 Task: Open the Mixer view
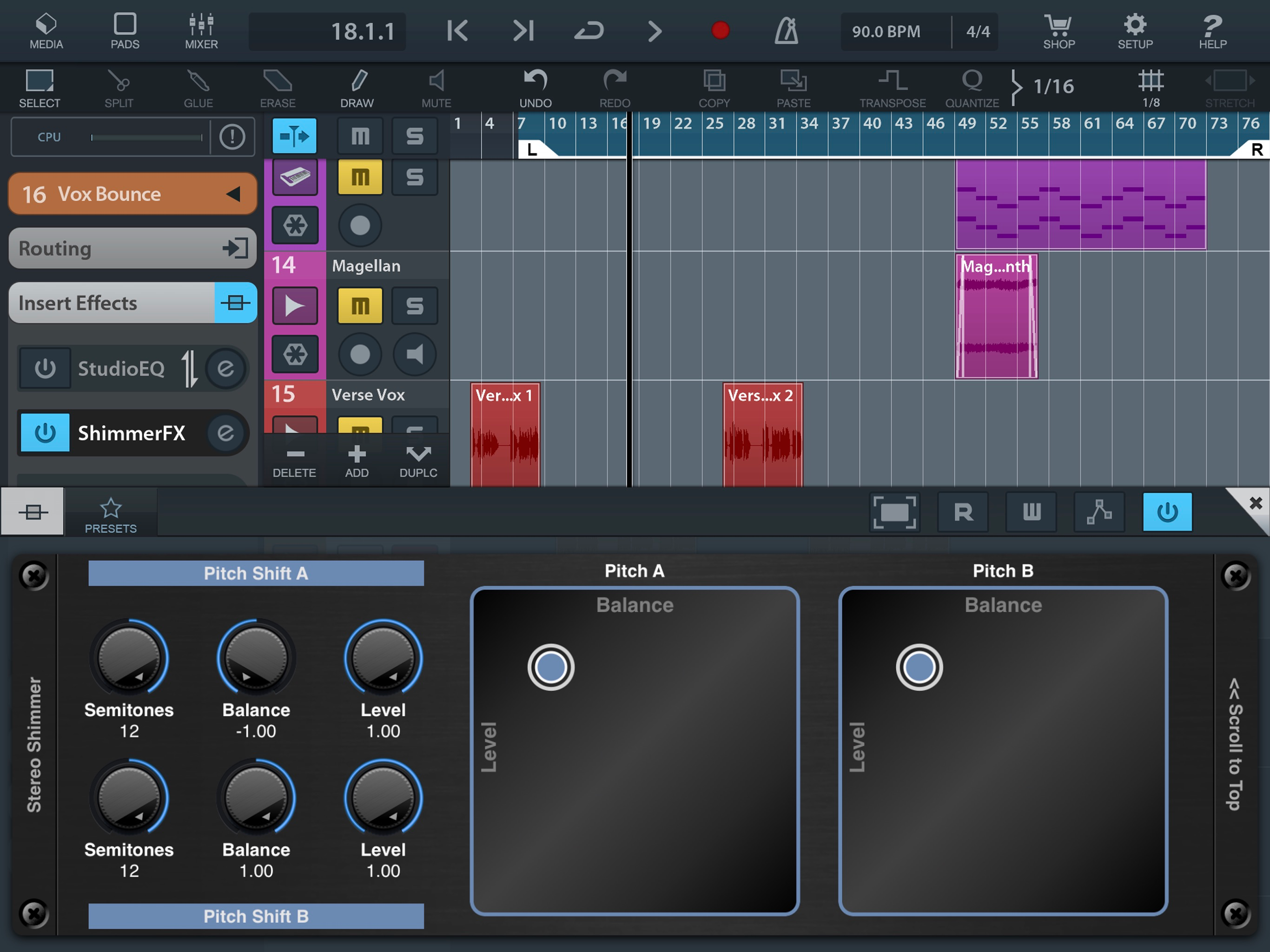(201, 31)
